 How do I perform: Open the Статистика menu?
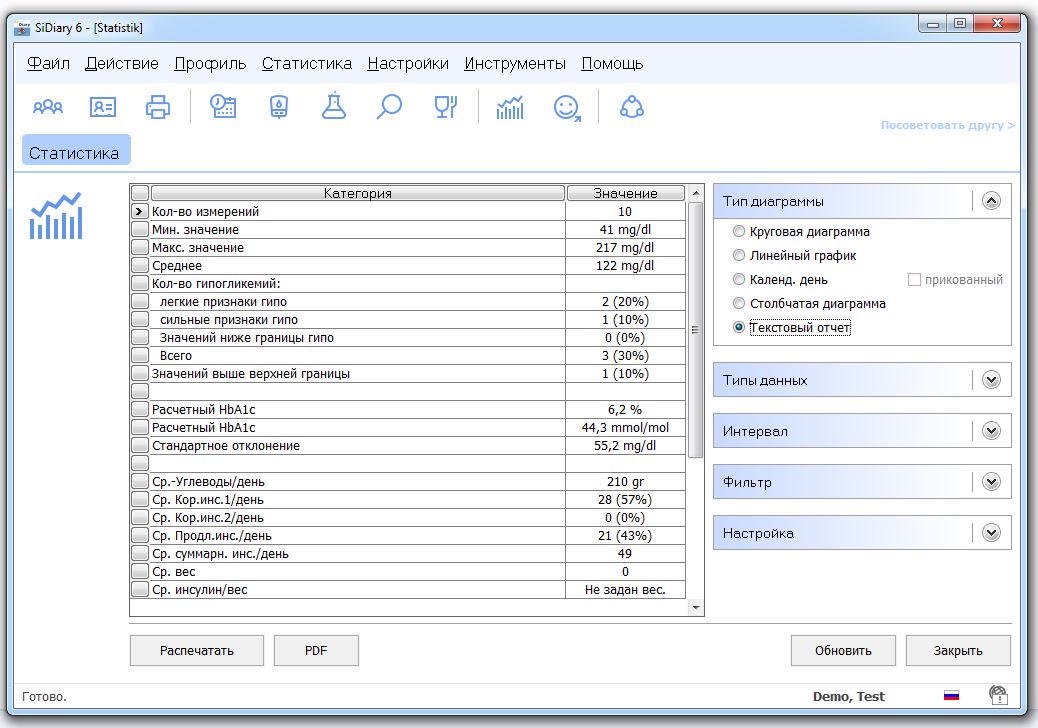click(x=306, y=63)
